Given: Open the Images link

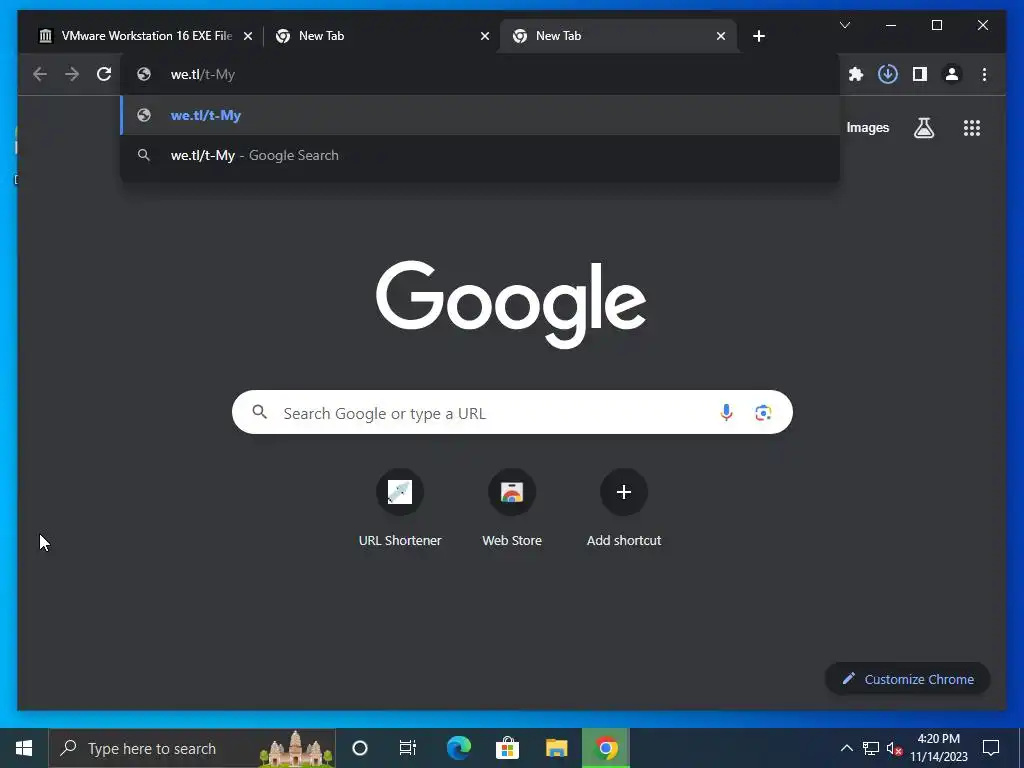Looking at the screenshot, I should 867,128.
